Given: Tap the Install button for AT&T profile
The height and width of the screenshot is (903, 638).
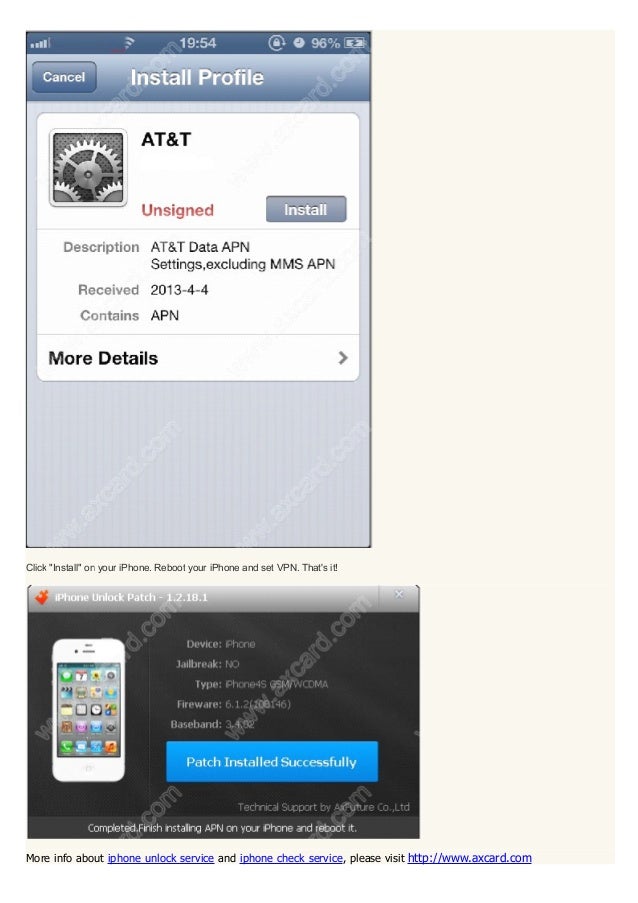Looking at the screenshot, I should [306, 209].
